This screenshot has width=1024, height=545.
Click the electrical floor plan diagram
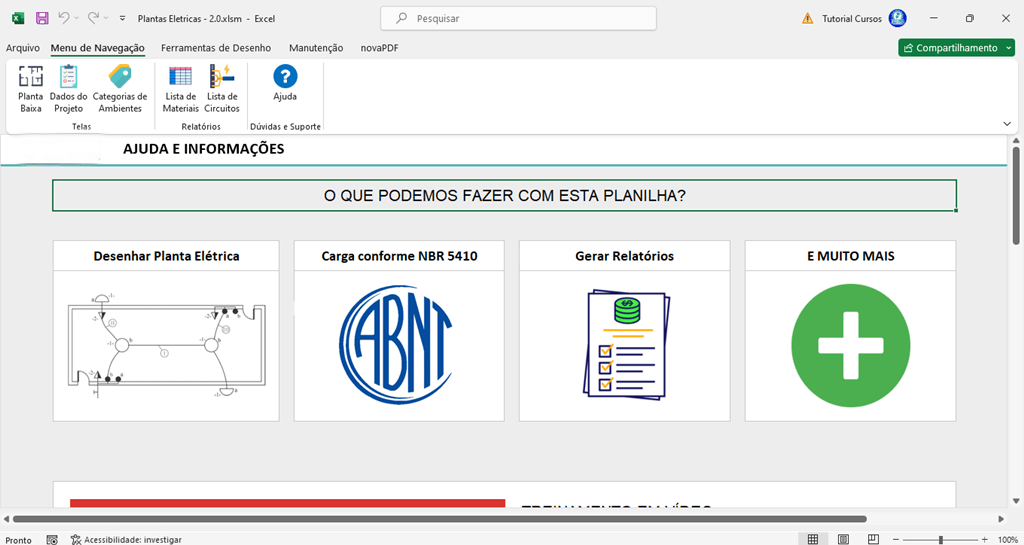(167, 346)
